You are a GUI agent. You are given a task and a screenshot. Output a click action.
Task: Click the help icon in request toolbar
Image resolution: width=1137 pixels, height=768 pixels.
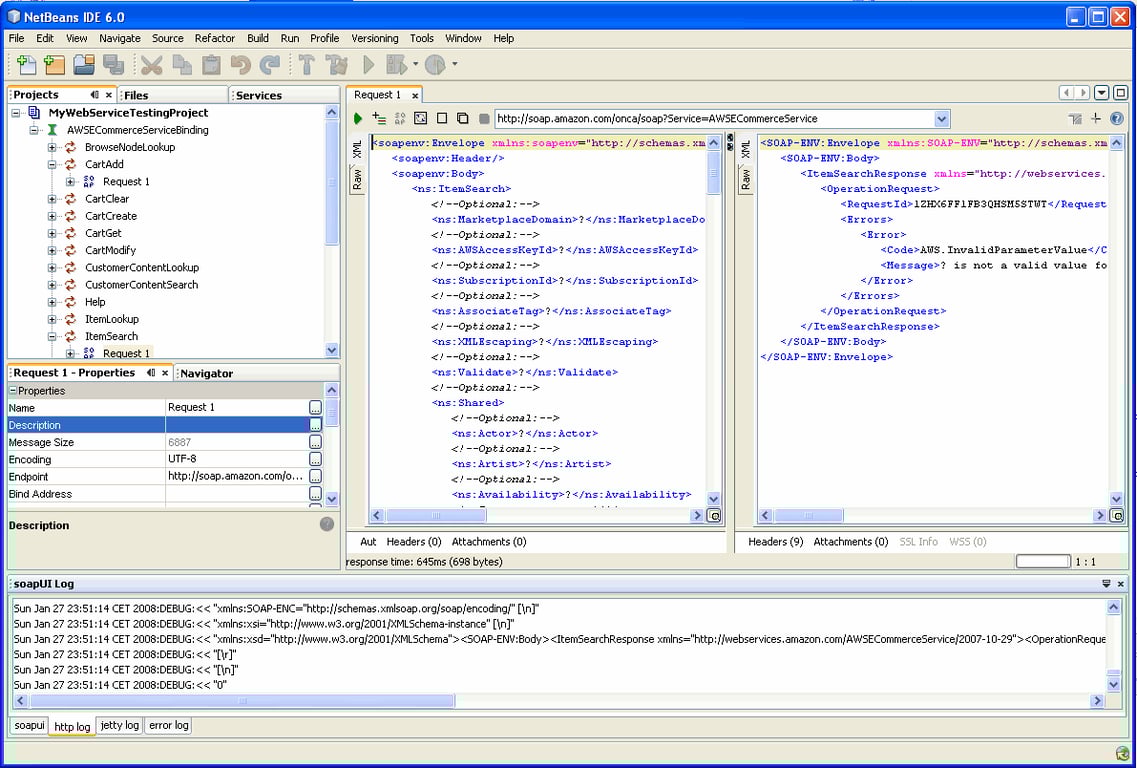point(1117,118)
